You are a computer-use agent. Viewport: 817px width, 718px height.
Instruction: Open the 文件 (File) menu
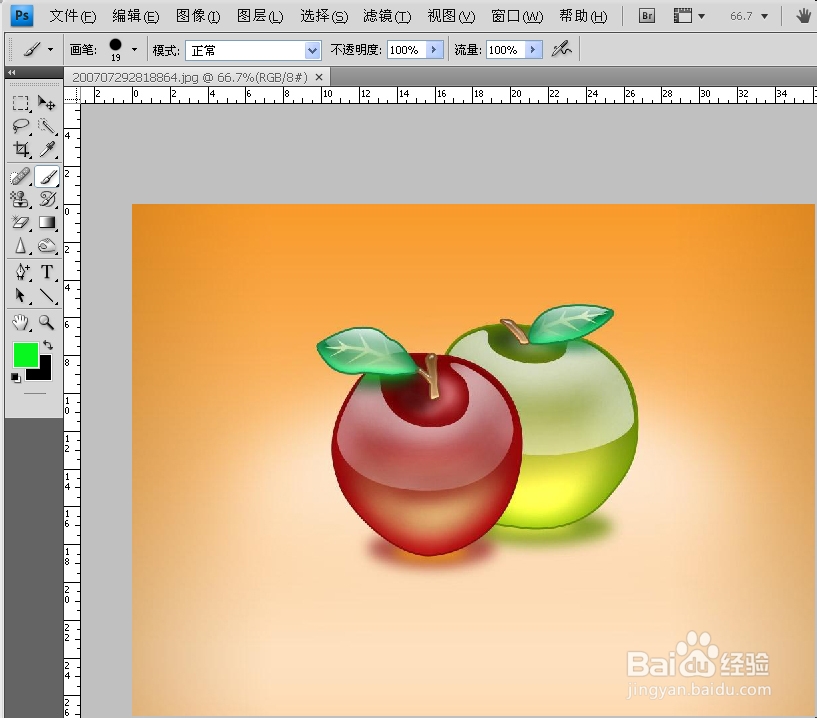72,17
